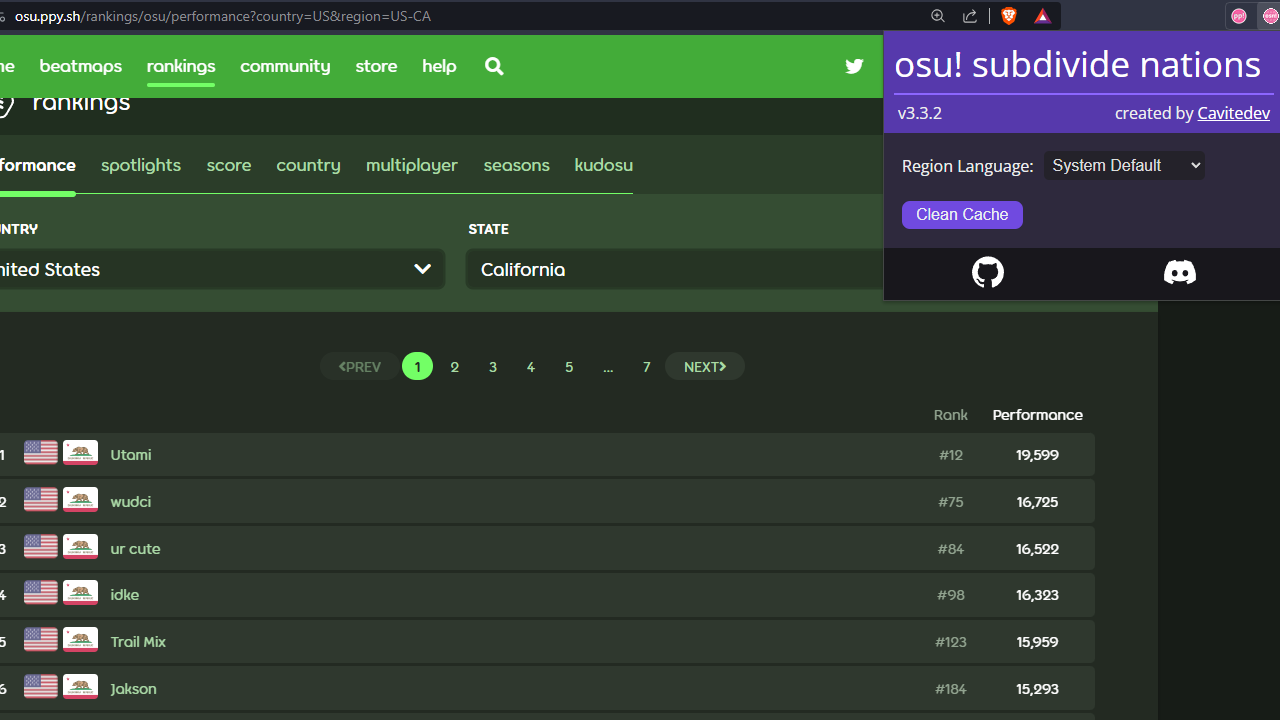
Task: Click the browser address bar URL
Action: pyautogui.click(x=223, y=16)
